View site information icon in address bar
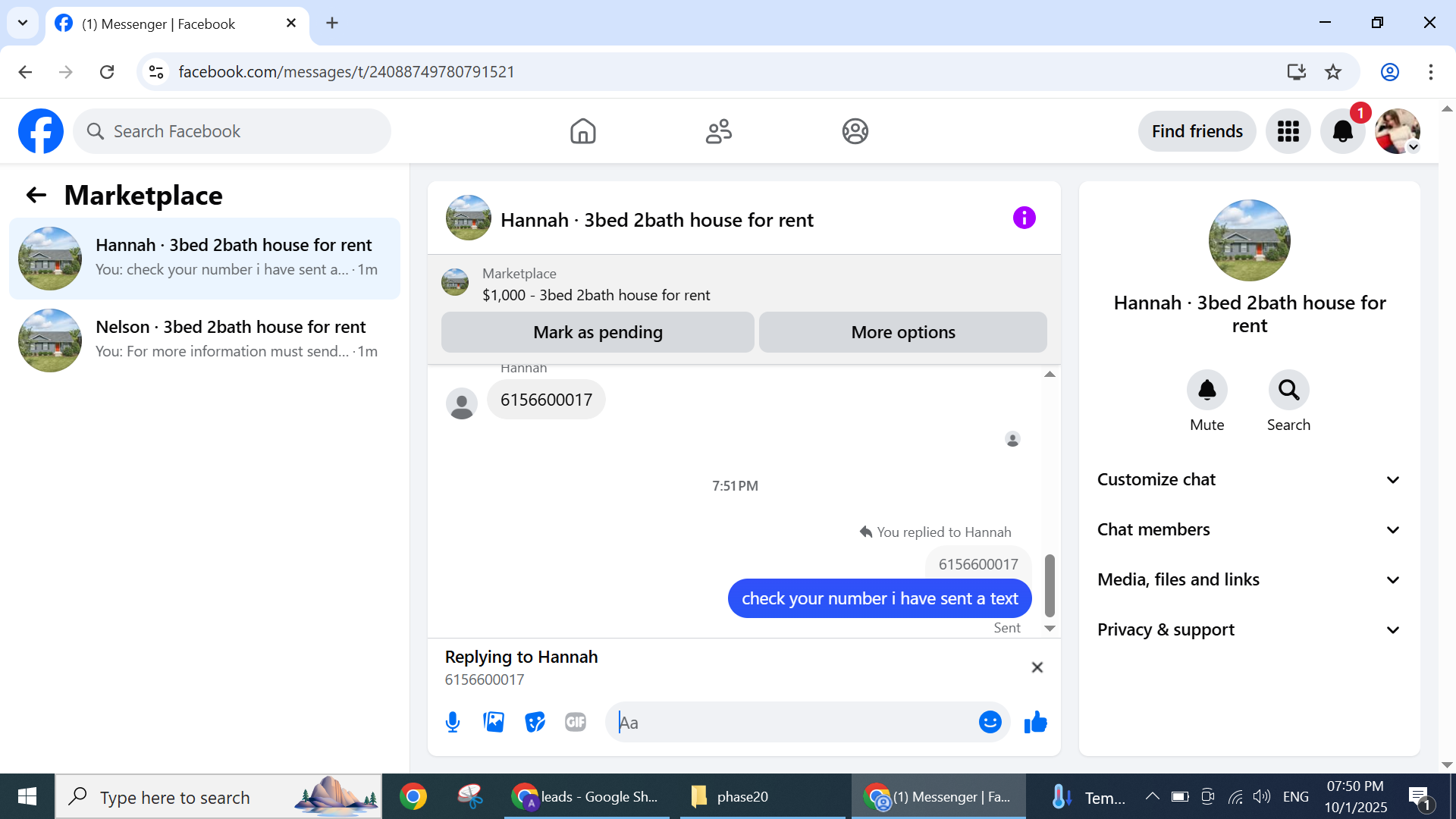Screen dimensions: 1456x819 pos(156,72)
